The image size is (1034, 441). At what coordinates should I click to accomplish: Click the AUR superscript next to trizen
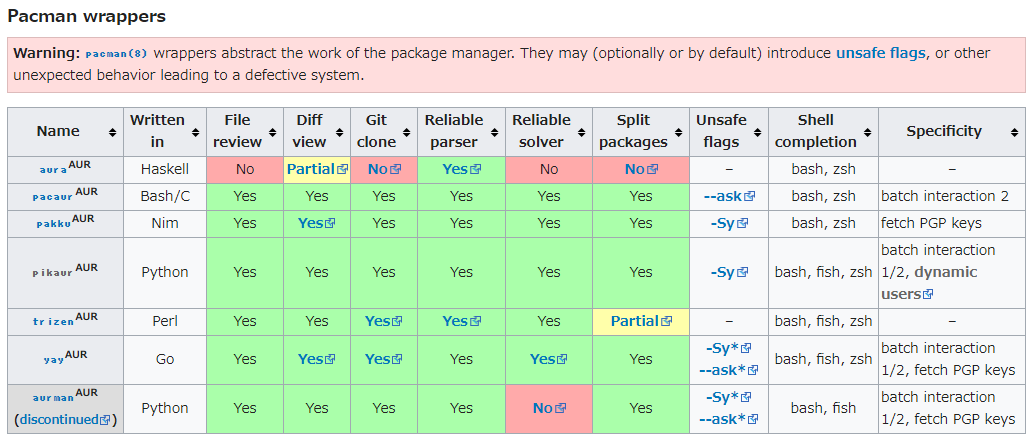pos(86,317)
